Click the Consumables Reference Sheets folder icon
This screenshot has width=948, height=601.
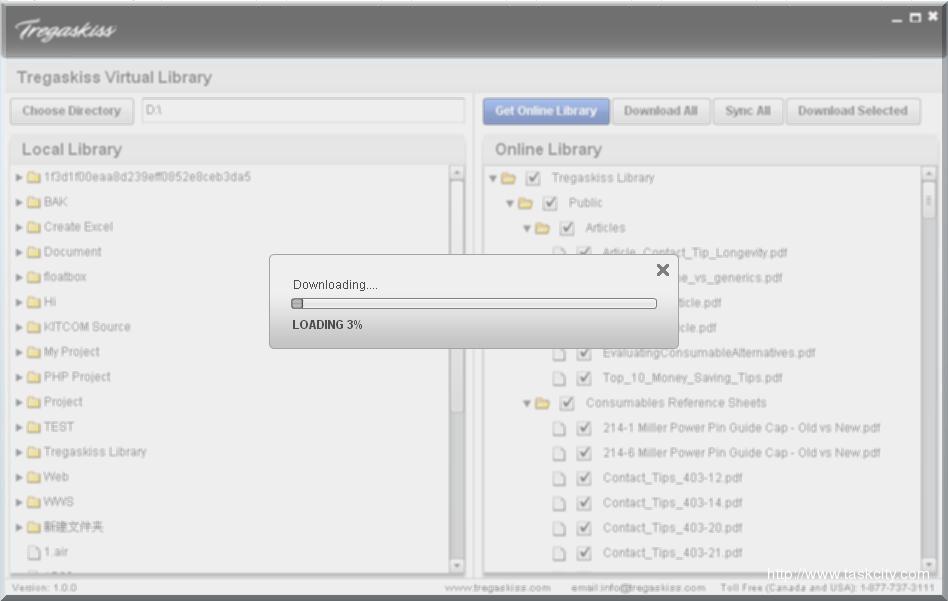pos(542,403)
